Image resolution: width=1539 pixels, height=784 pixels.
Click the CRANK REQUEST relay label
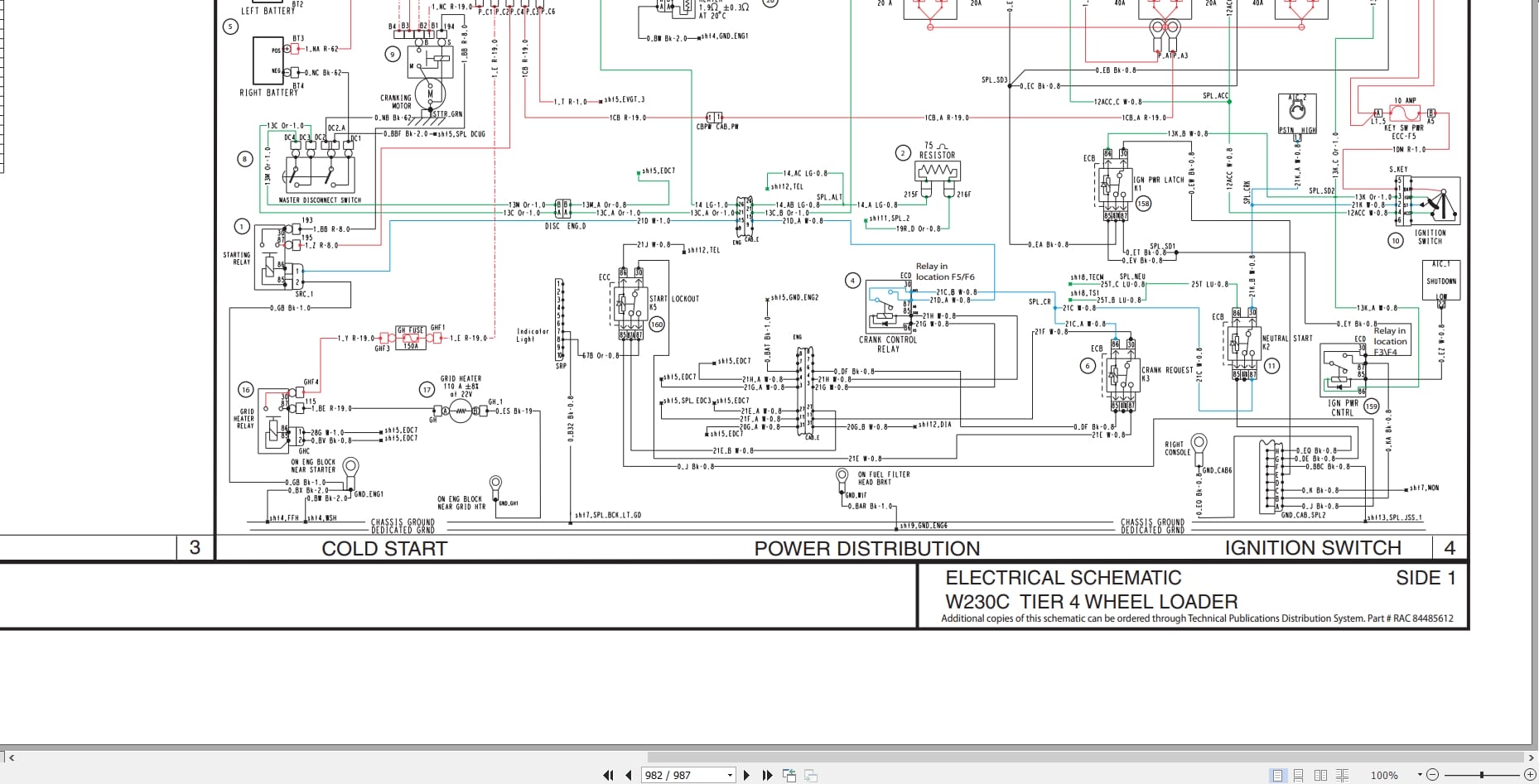tap(1167, 370)
